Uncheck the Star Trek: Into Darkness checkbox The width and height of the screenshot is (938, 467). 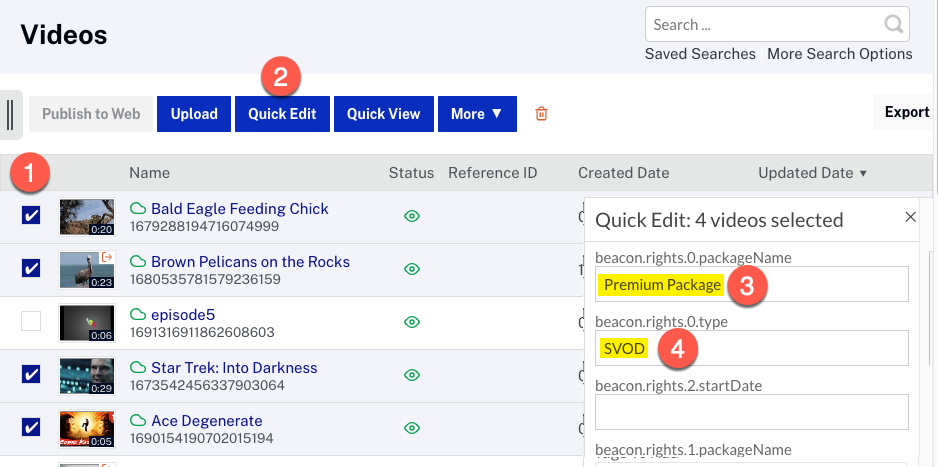click(31, 374)
